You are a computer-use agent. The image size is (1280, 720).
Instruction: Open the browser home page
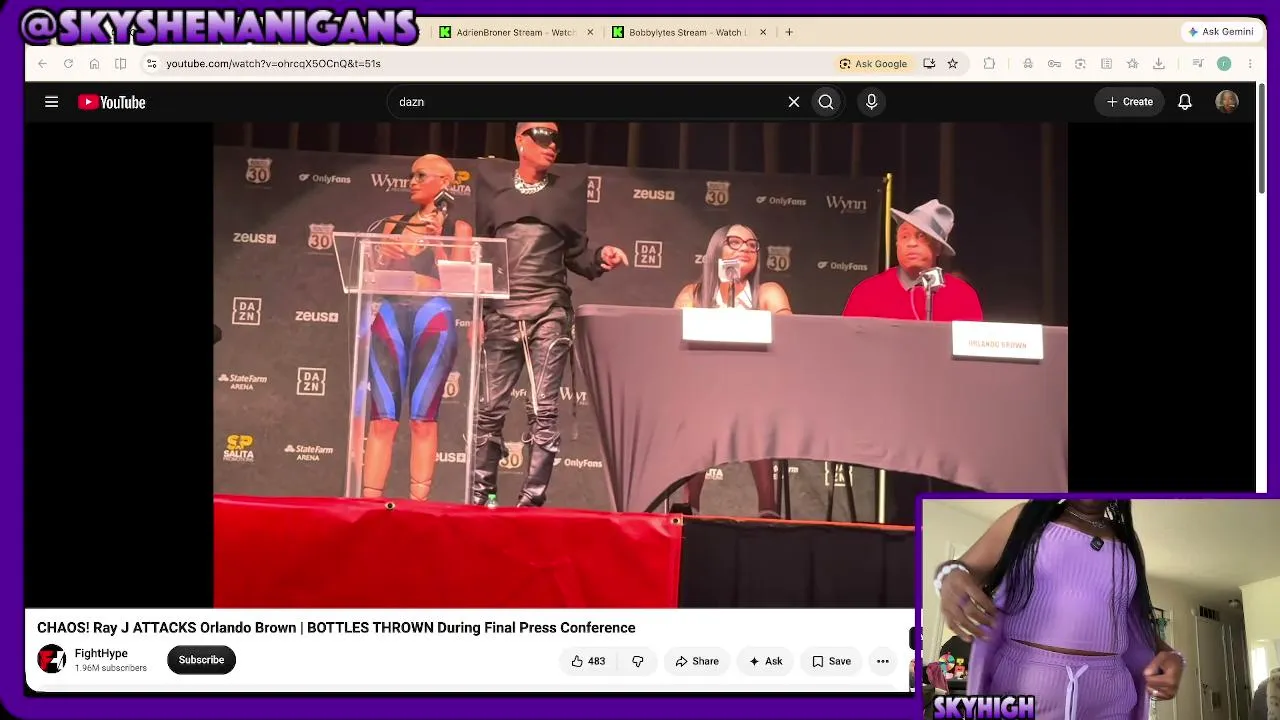coord(94,64)
